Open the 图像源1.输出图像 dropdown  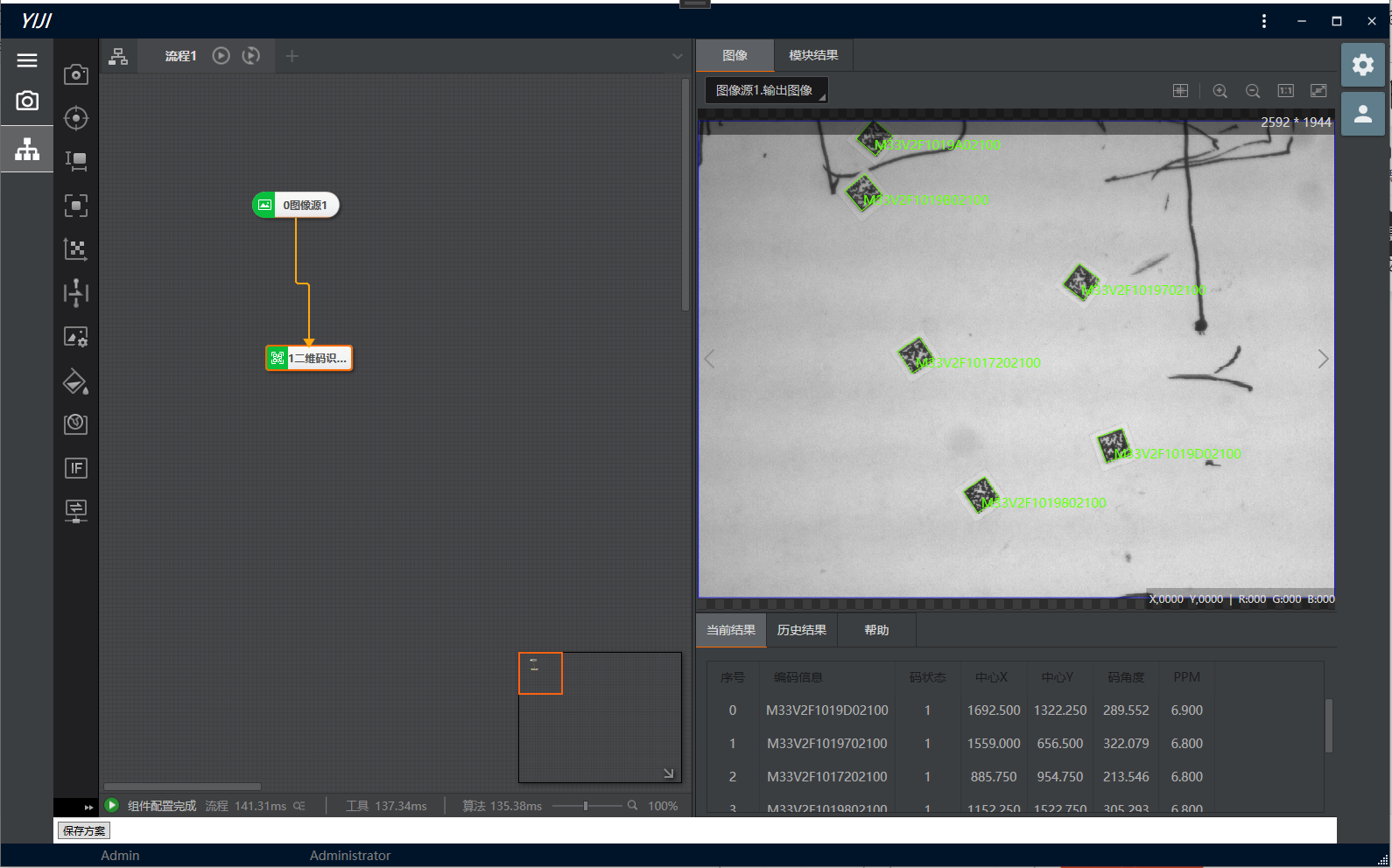pos(766,90)
